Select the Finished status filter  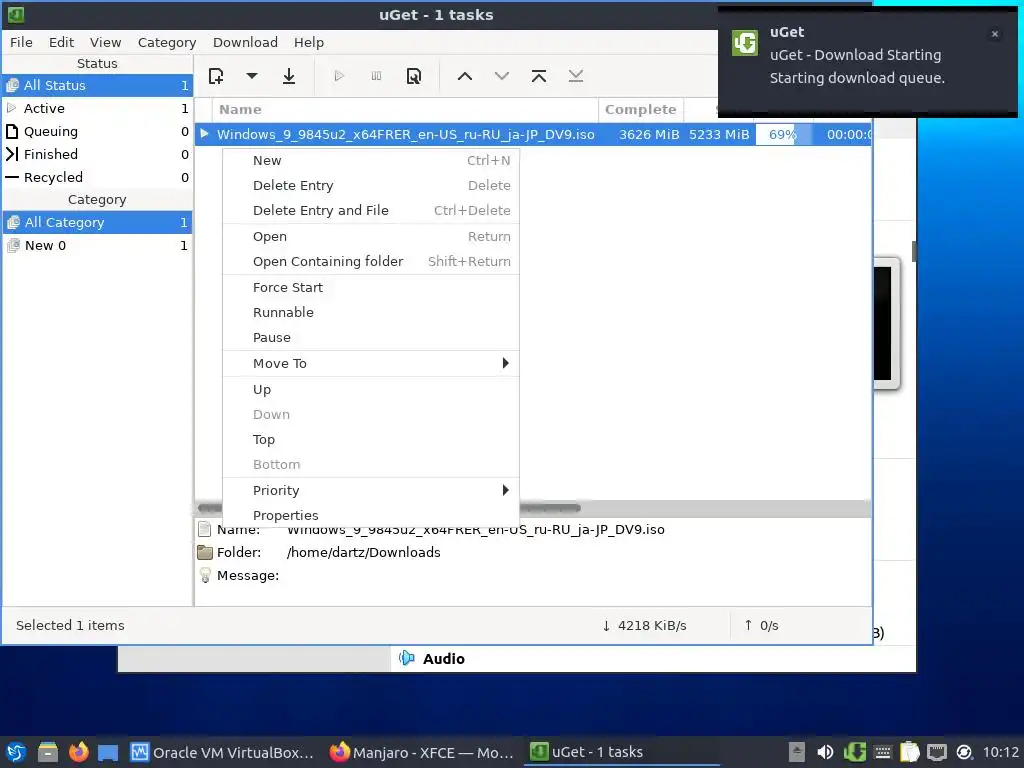point(97,154)
